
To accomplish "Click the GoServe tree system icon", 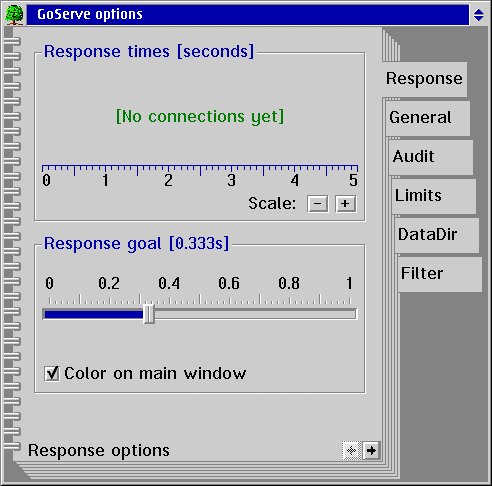I will tap(14, 15).
